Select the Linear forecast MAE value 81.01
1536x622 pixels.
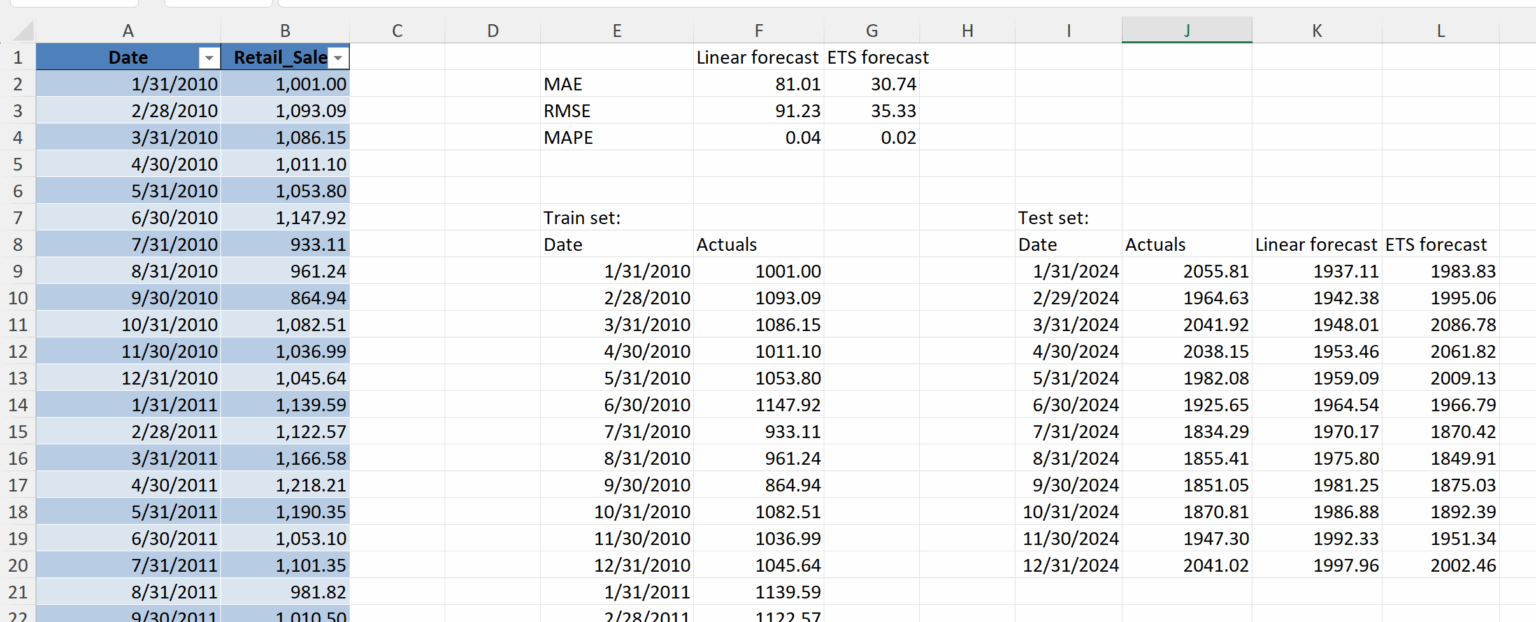pos(797,85)
